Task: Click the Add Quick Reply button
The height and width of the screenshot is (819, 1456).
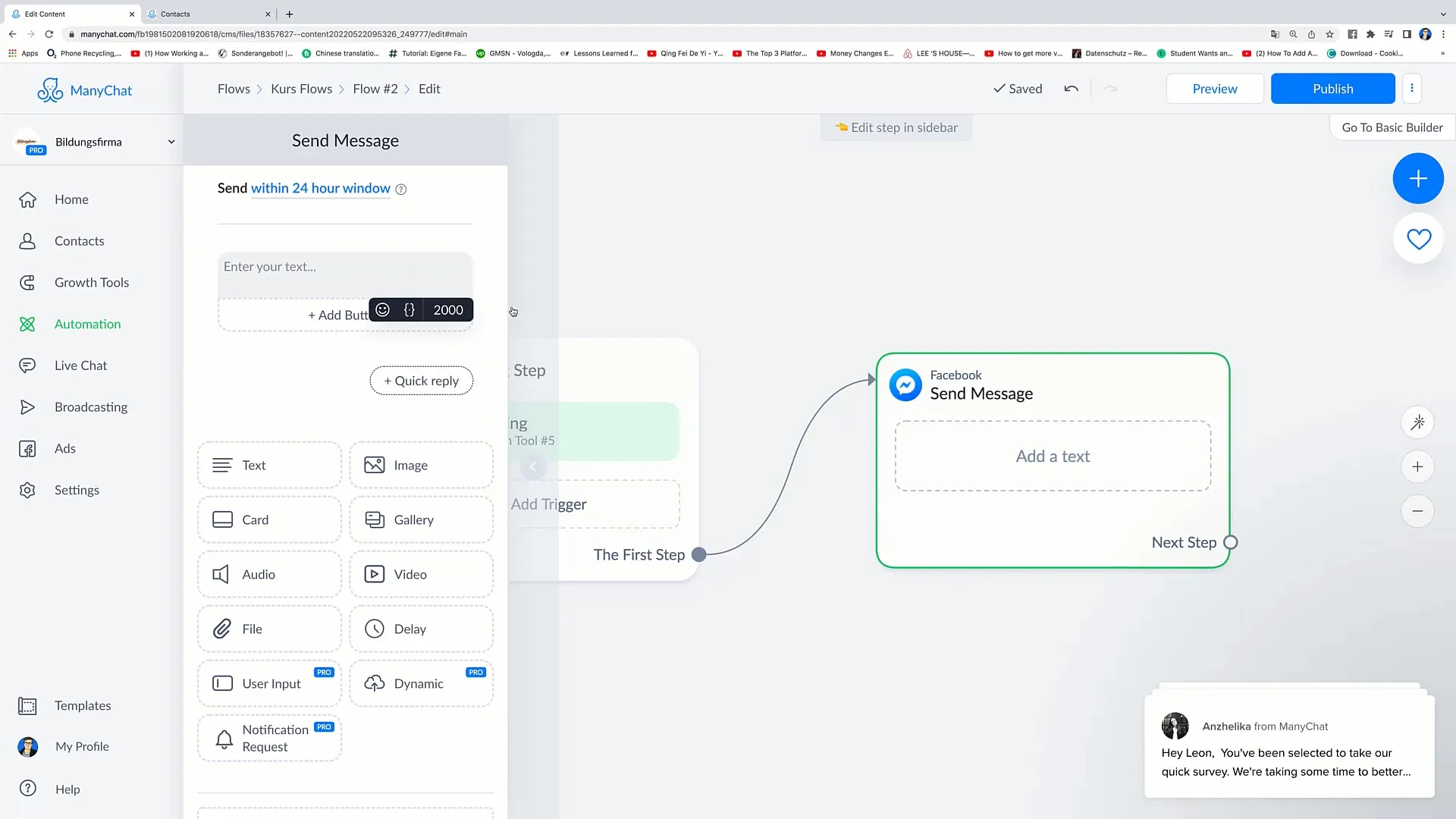Action: coord(421,380)
